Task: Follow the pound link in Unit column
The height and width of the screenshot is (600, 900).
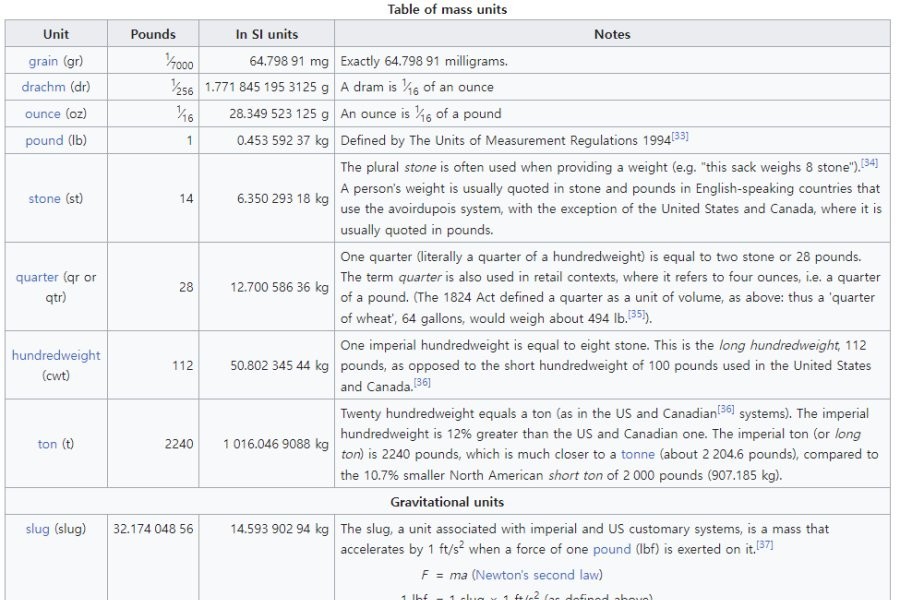Action: coord(44,141)
